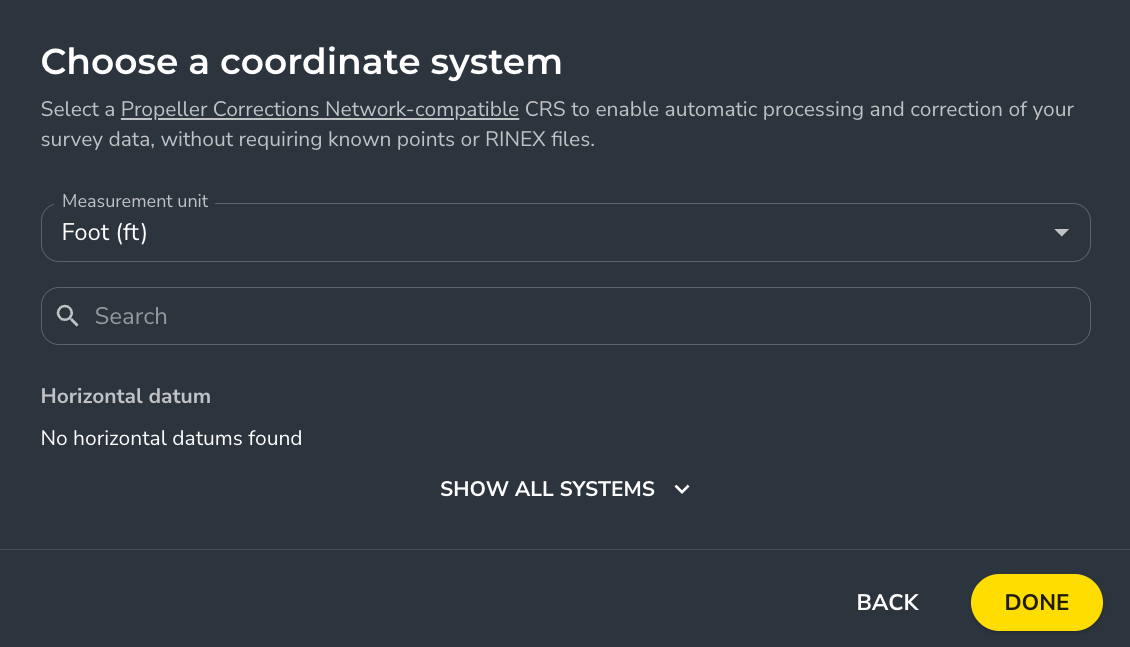Click the search magnifier icon
Viewport: 1130px width, 647px height.
[67, 315]
